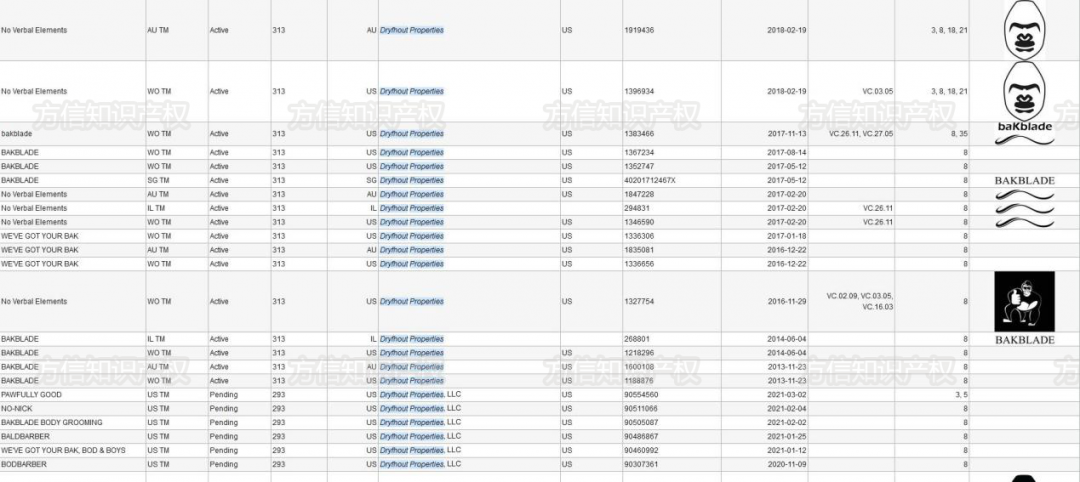The width and height of the screenshot is (1080, 482).
Task: Click Vienna codes VC.26.11, VC.27.05
Action: 861,134
